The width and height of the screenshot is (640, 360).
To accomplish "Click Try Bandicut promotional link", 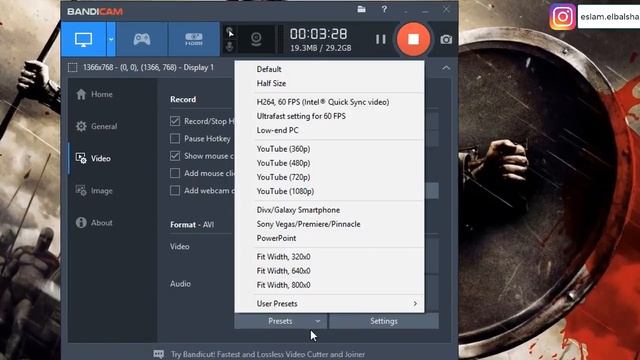I will [268, 354].
